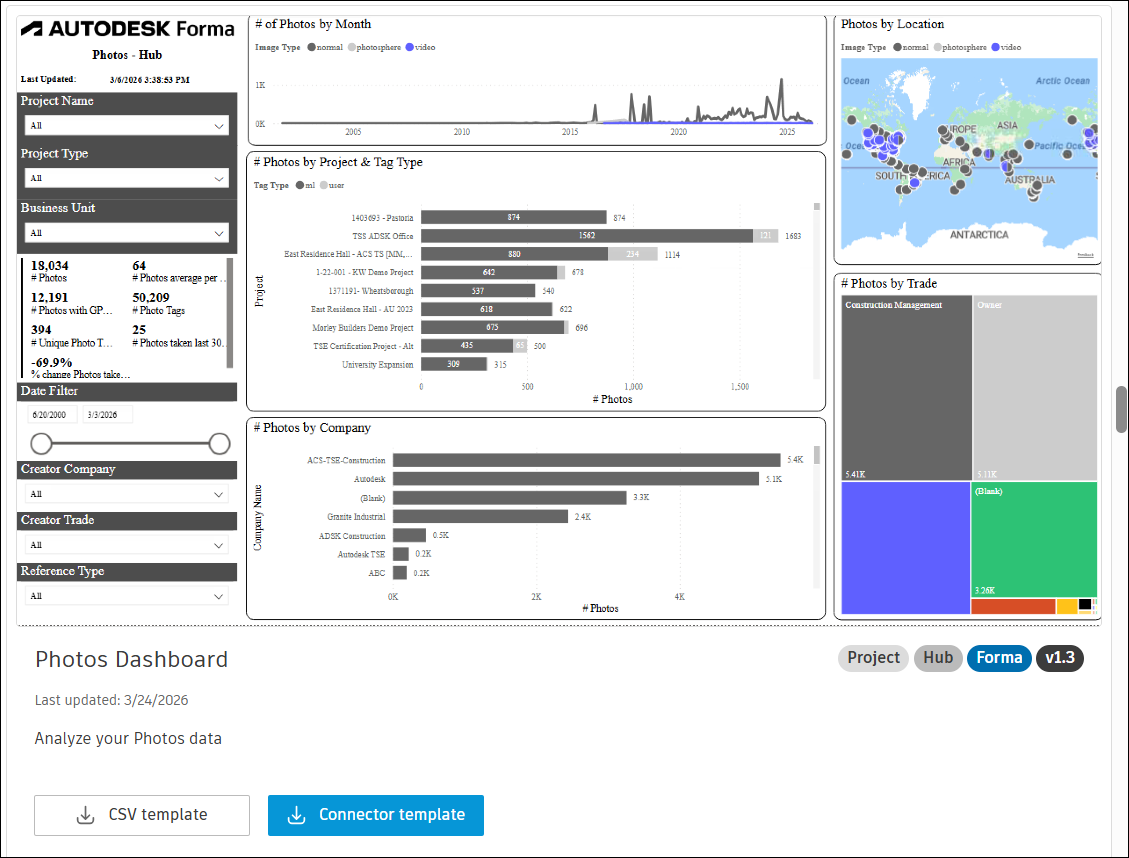
Task: Download the Connector template
Action: (376, 816)
